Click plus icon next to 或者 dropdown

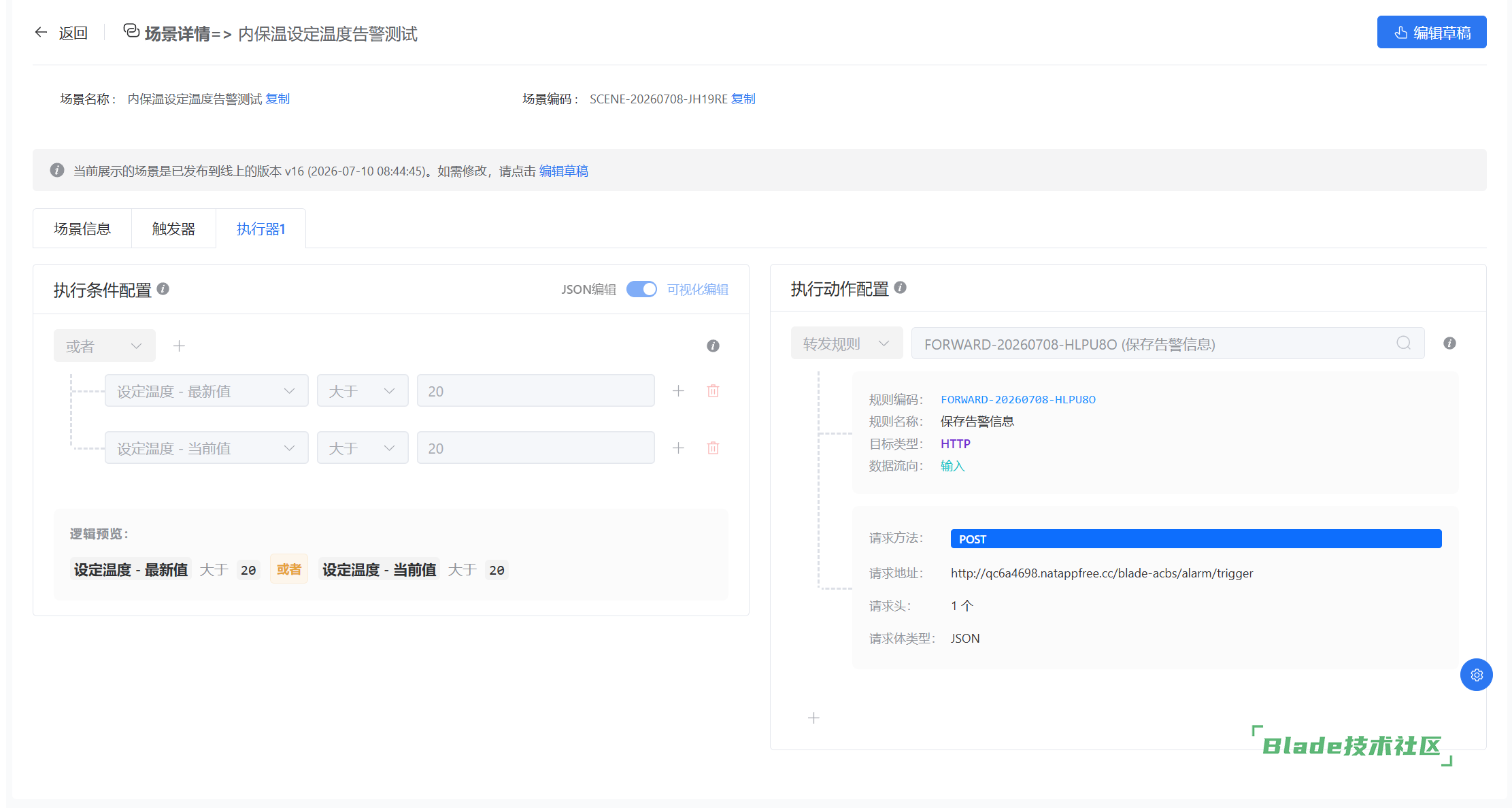(179, 346)
